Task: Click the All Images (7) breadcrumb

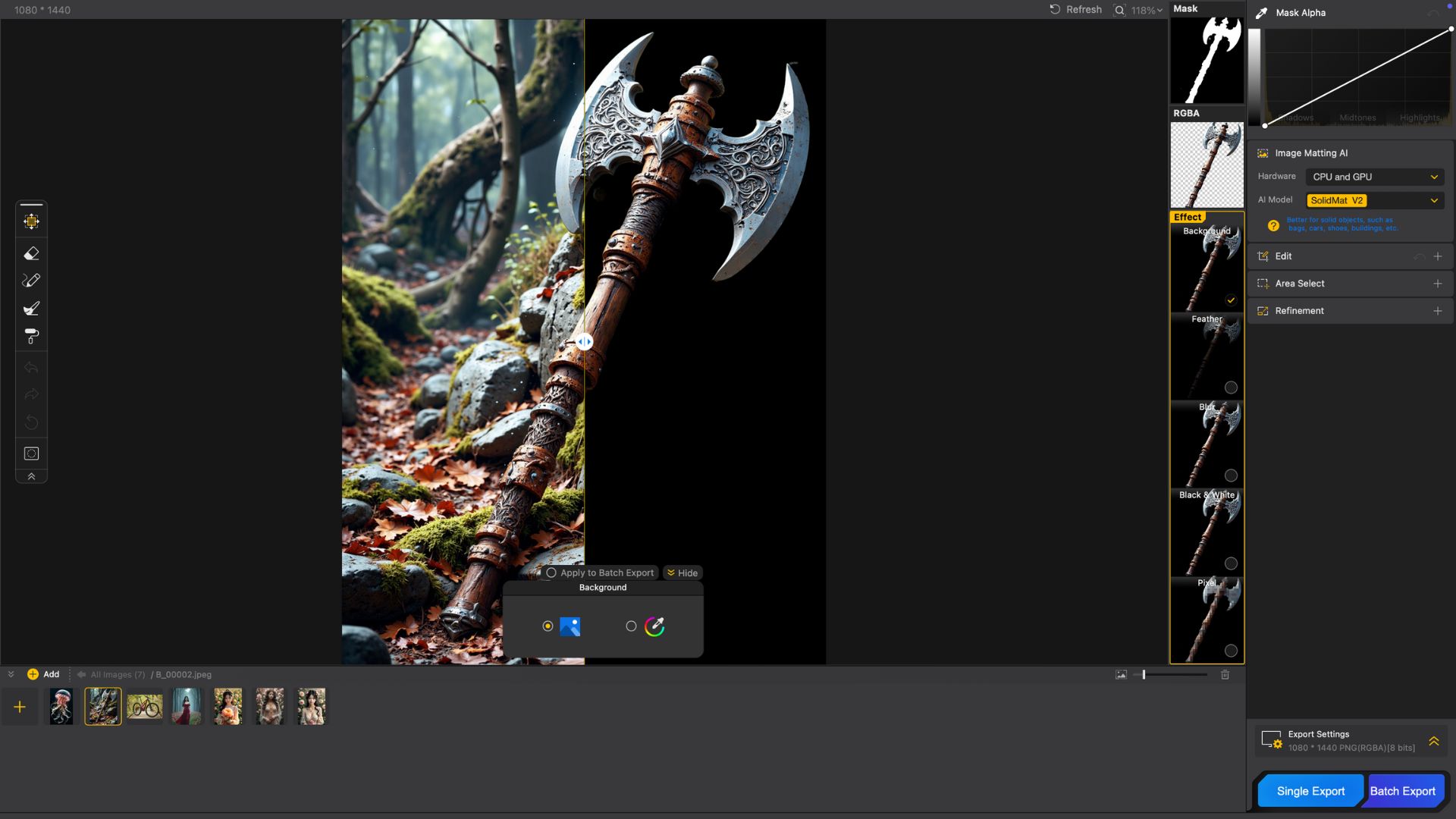Action: tap(118, 675)
